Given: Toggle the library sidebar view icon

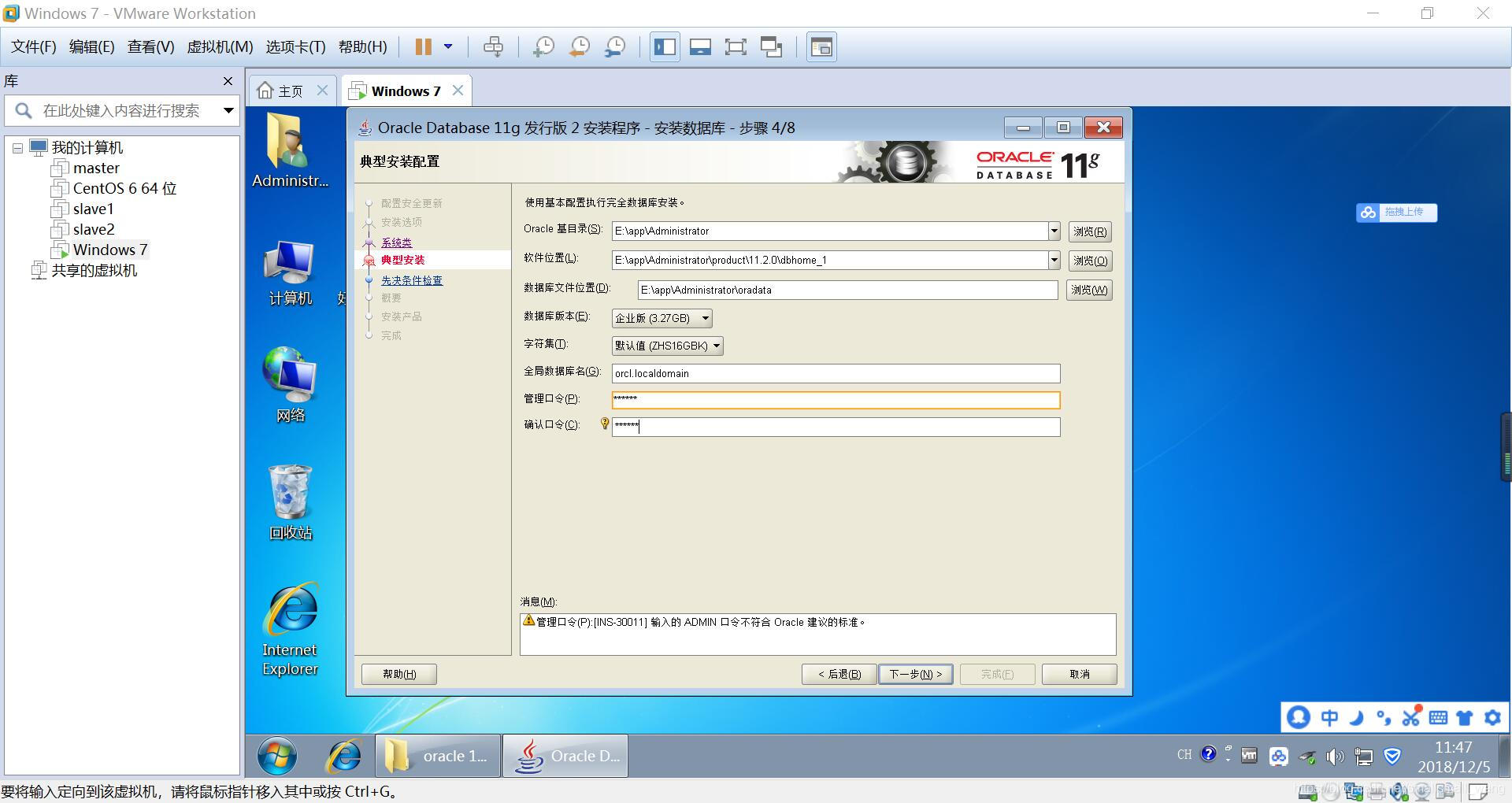Looking at the screenshot, I should coord(665,47).
